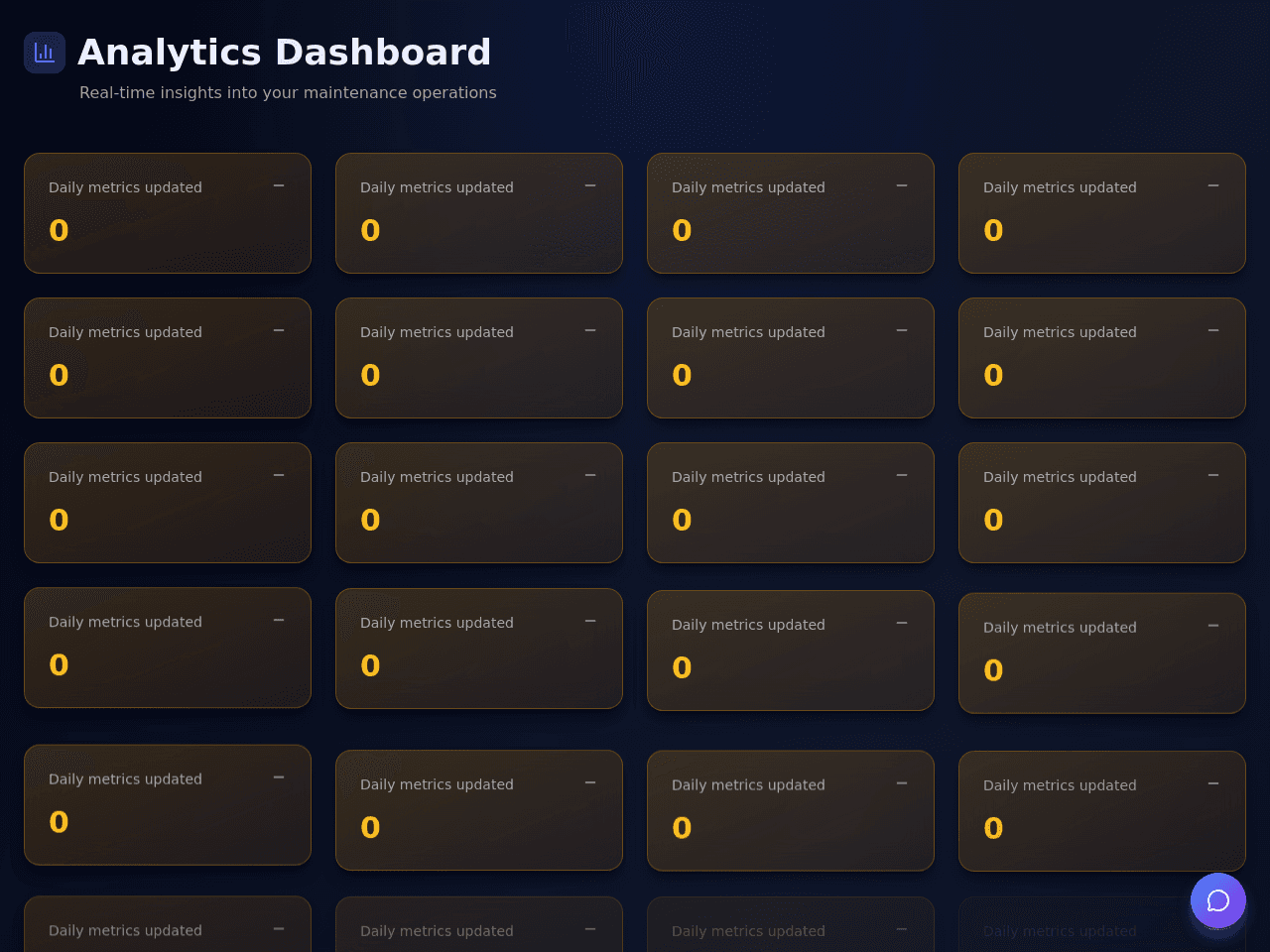This screenshot has height=952, width=1270.
Task: Click the "Analytics Dashboard" heading
Action: [285, 53]
